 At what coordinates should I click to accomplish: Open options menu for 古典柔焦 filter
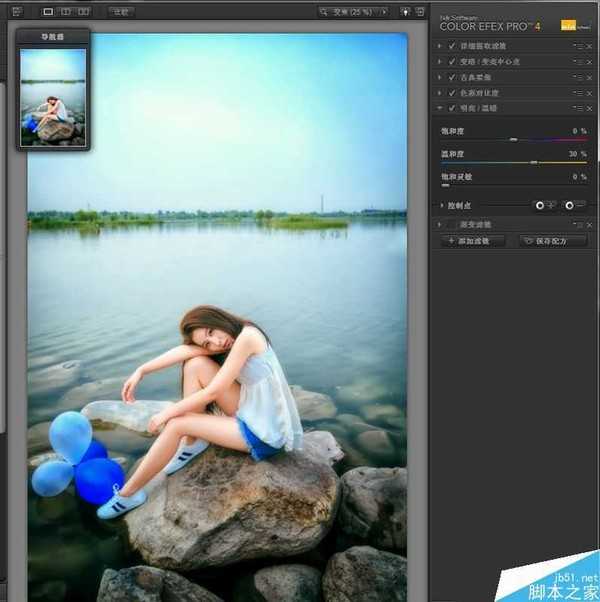578,77
